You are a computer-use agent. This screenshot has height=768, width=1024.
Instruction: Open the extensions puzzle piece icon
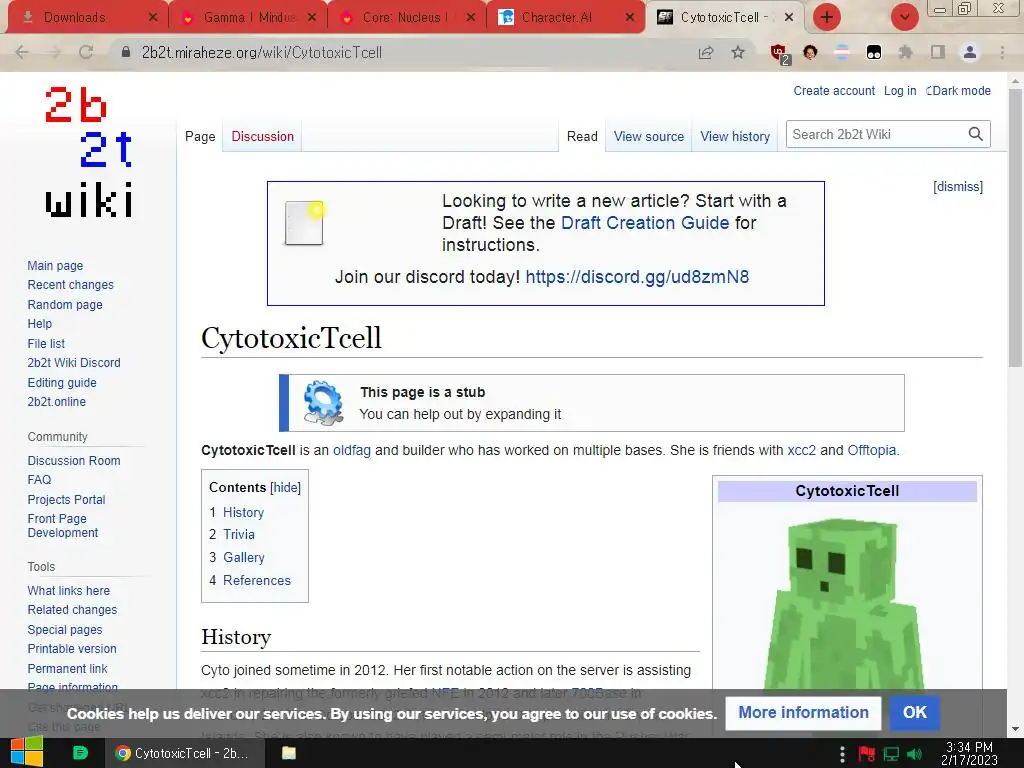905,52
